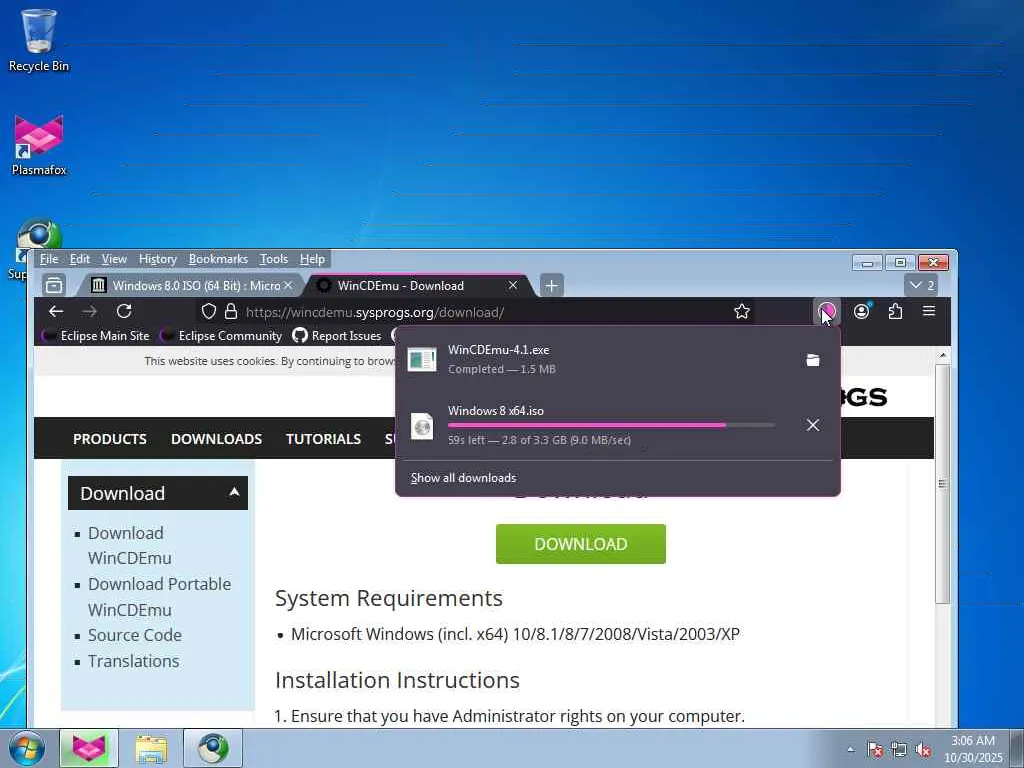Click the site security padlock icon

[x=231, y=312]
